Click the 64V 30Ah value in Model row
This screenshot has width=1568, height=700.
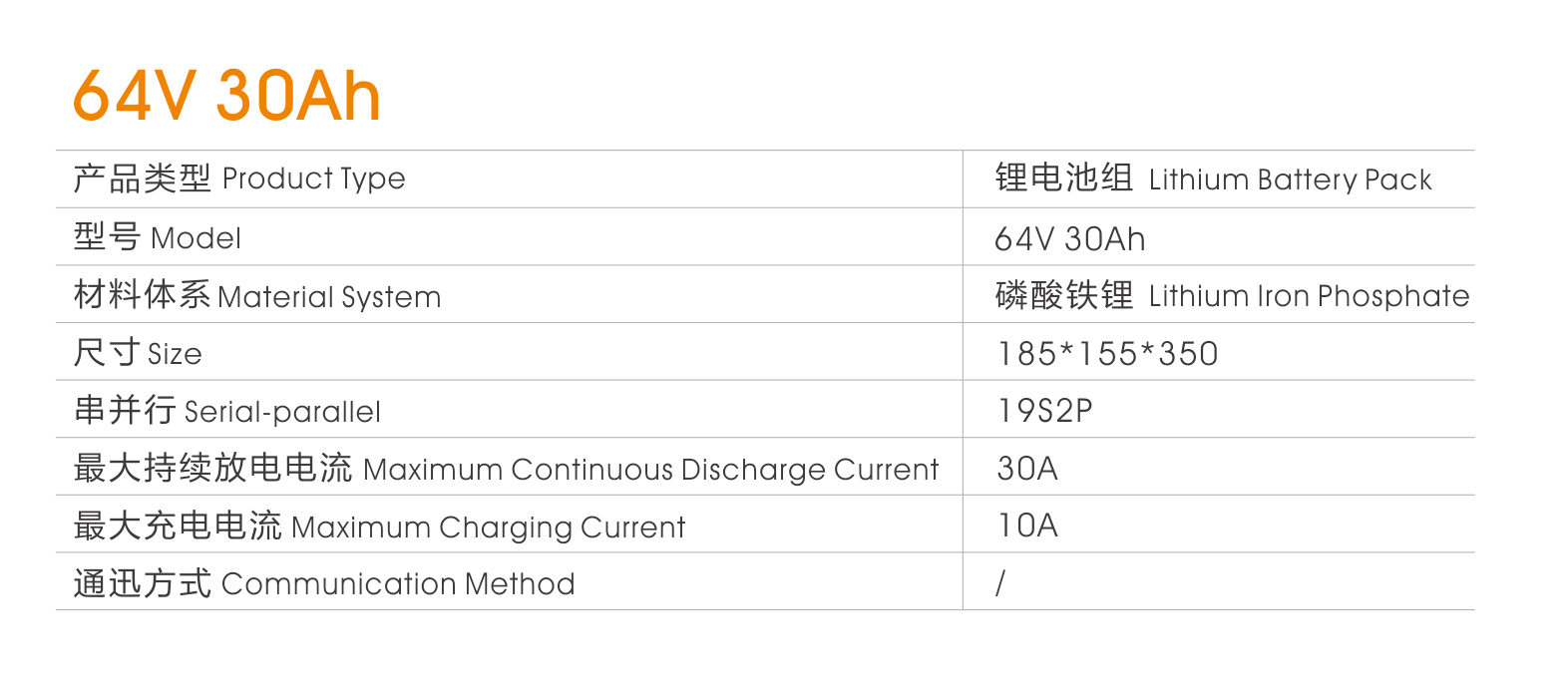tap(1069, 239)
